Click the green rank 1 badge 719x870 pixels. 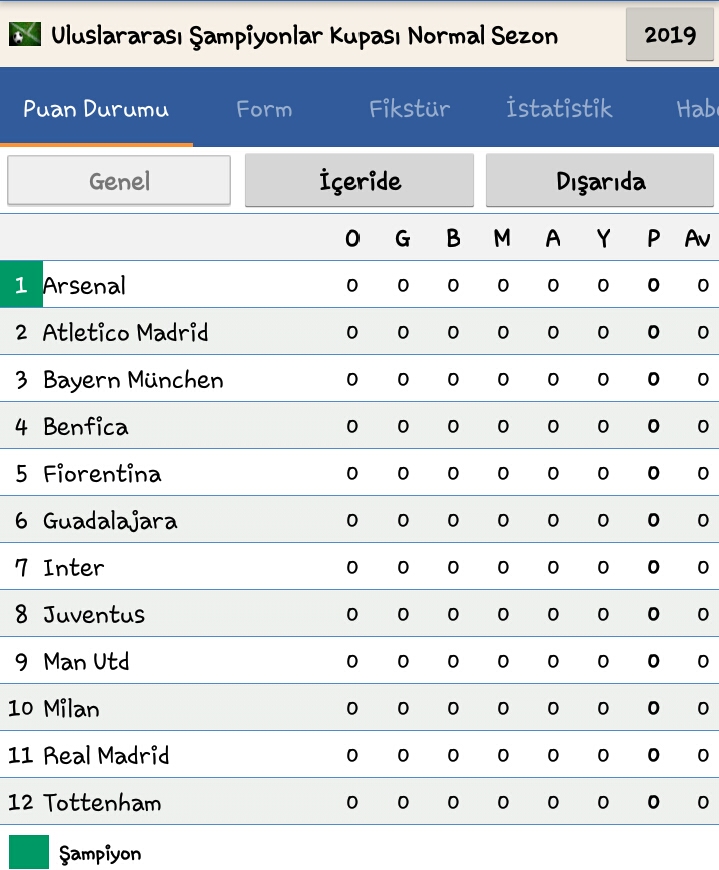(21, 284)
